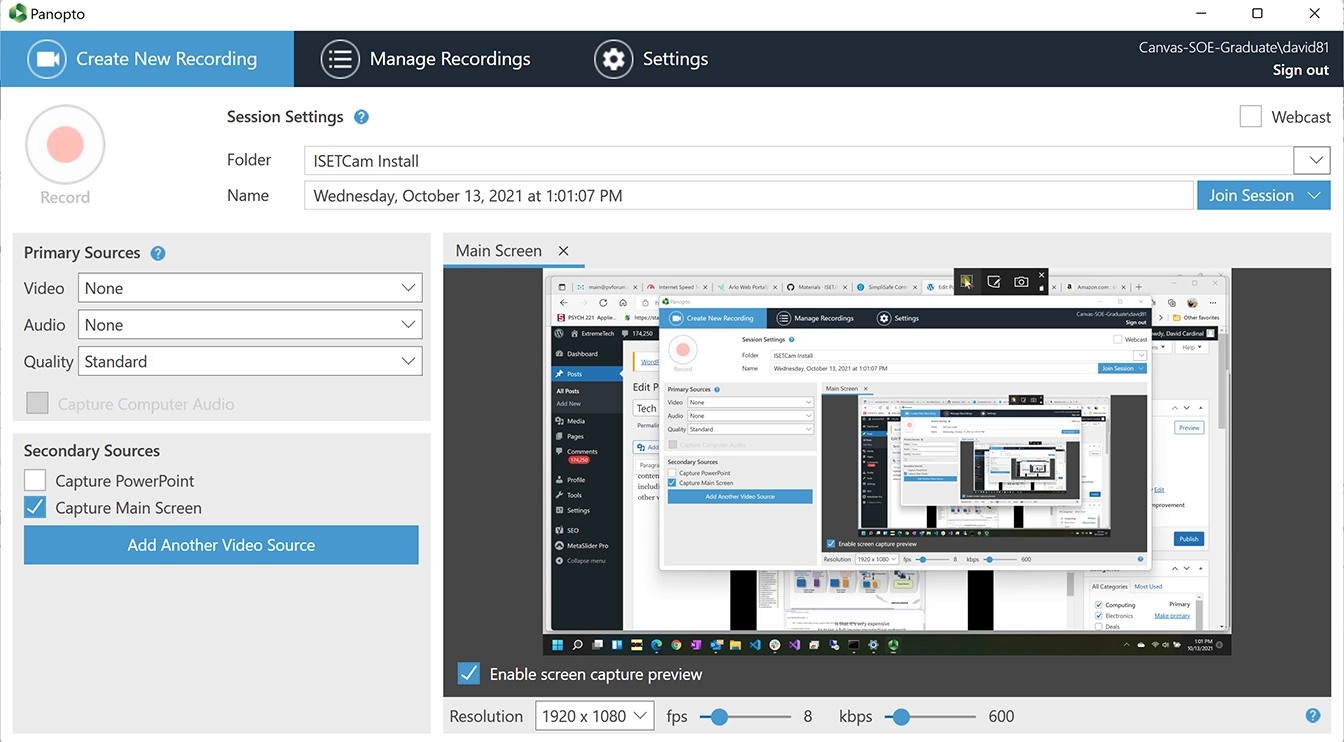Screen dimensions: 1344x742
Task: Expand the Folder dropdown arrow
Action: coord(1313,160)
